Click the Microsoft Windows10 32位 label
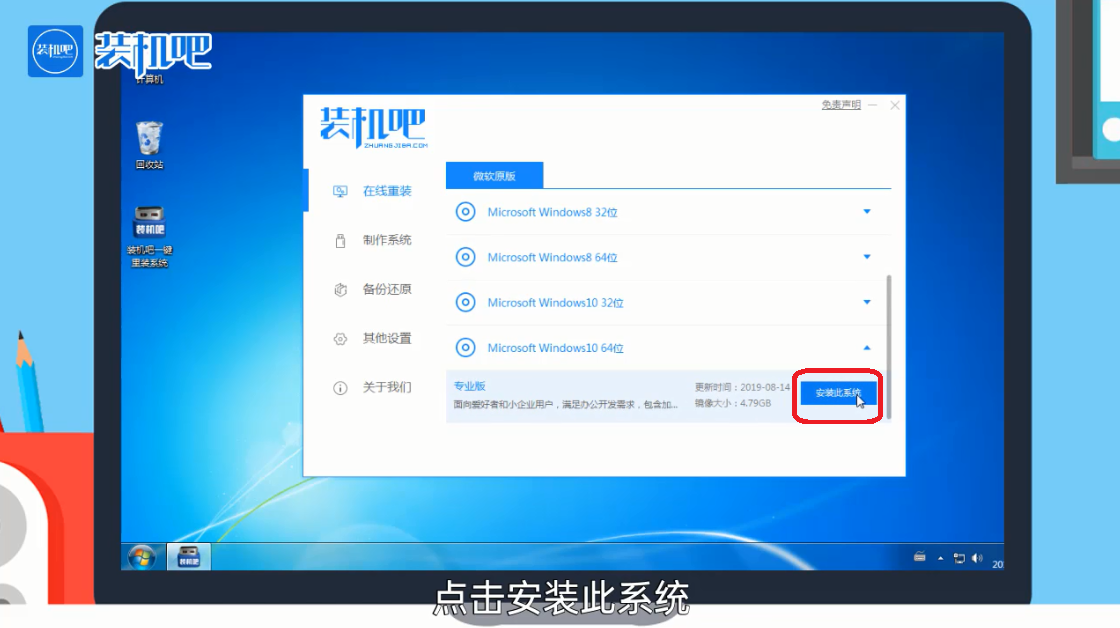Viewport: 1120px width, 628px height. click(x=555, y=303)
